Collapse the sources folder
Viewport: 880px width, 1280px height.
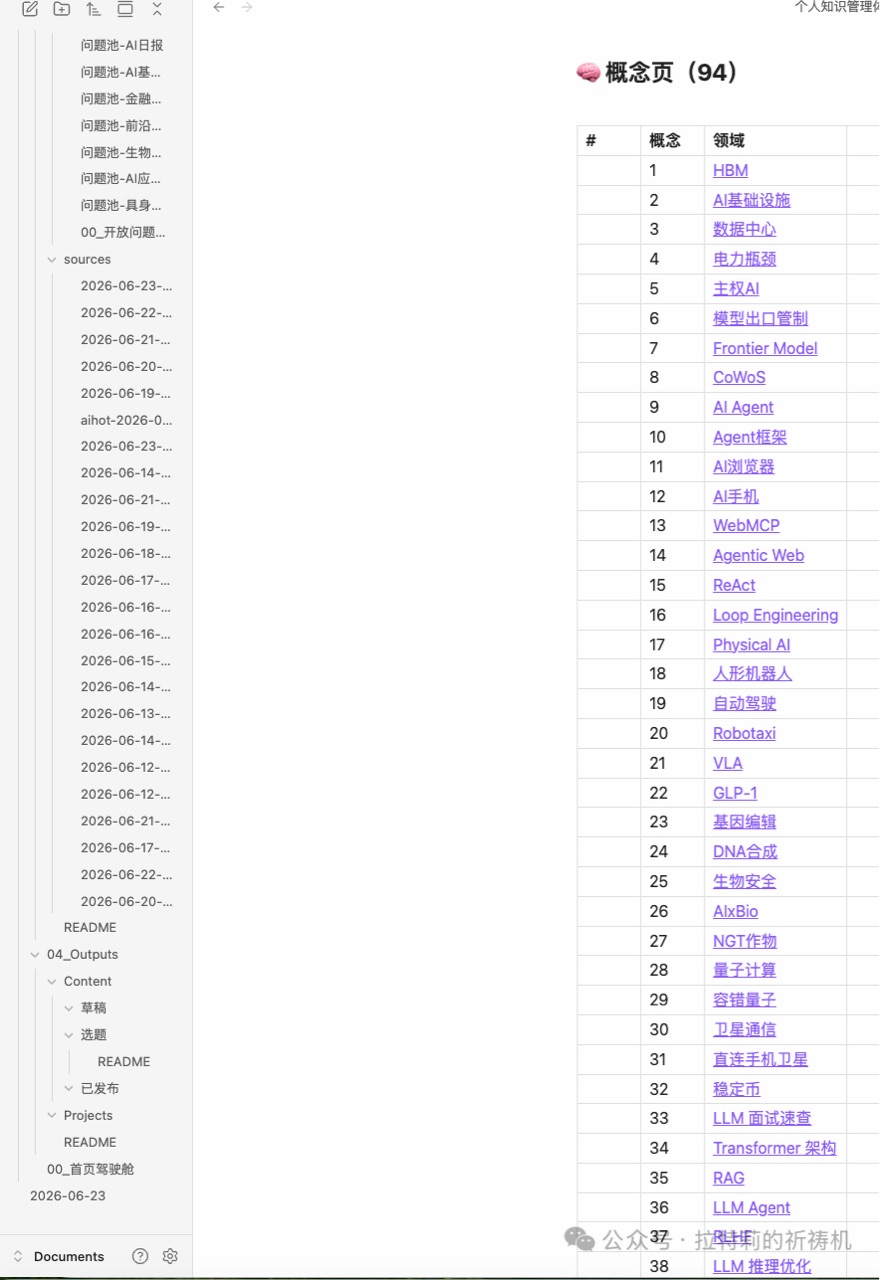52,259
